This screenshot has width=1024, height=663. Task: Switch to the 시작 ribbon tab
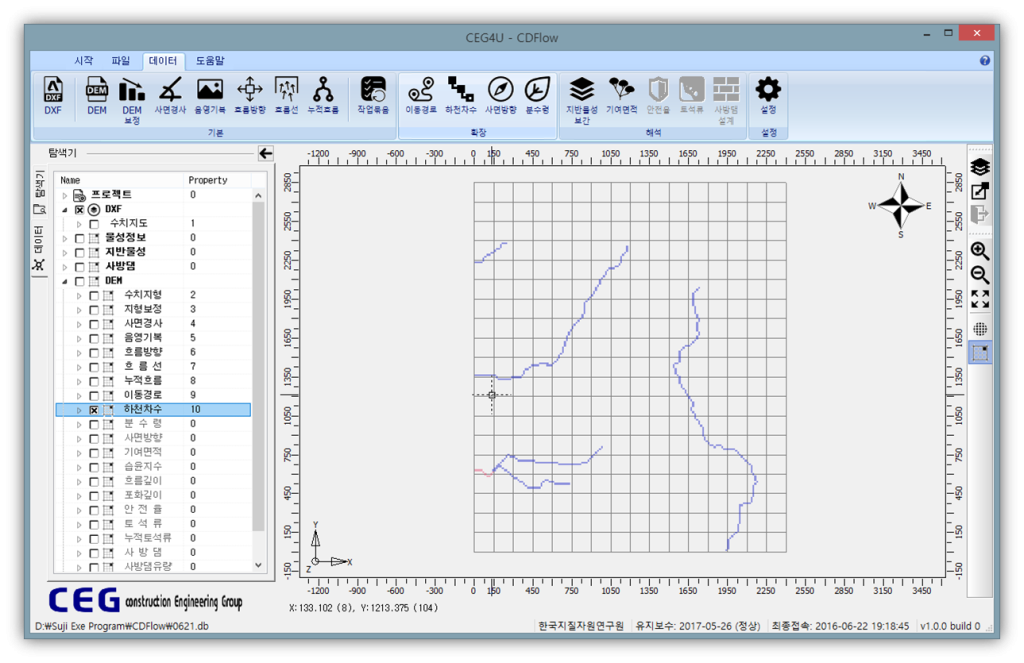[84, 61]
